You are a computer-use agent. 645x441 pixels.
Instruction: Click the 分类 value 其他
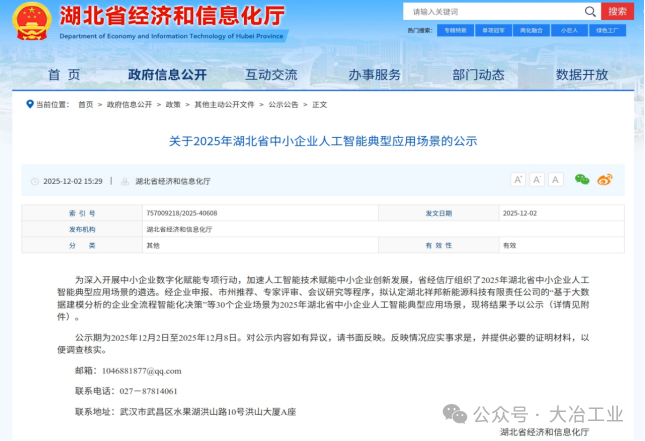click(153, 246)
